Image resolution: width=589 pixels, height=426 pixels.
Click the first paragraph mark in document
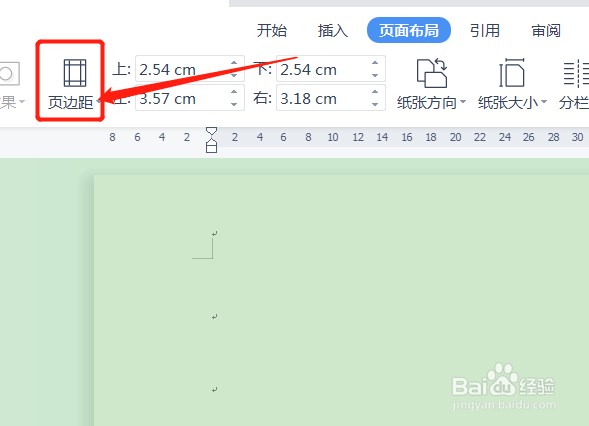tap(214, 234)
